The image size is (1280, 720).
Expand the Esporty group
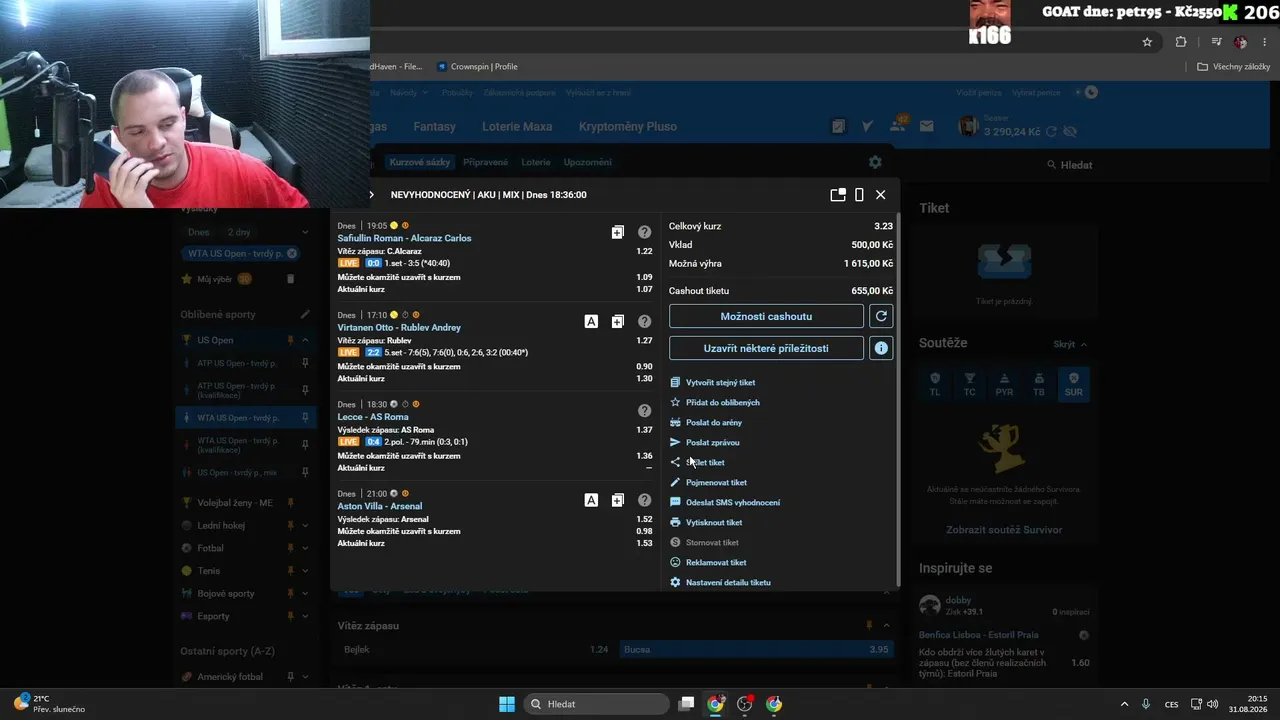[305, 617]
